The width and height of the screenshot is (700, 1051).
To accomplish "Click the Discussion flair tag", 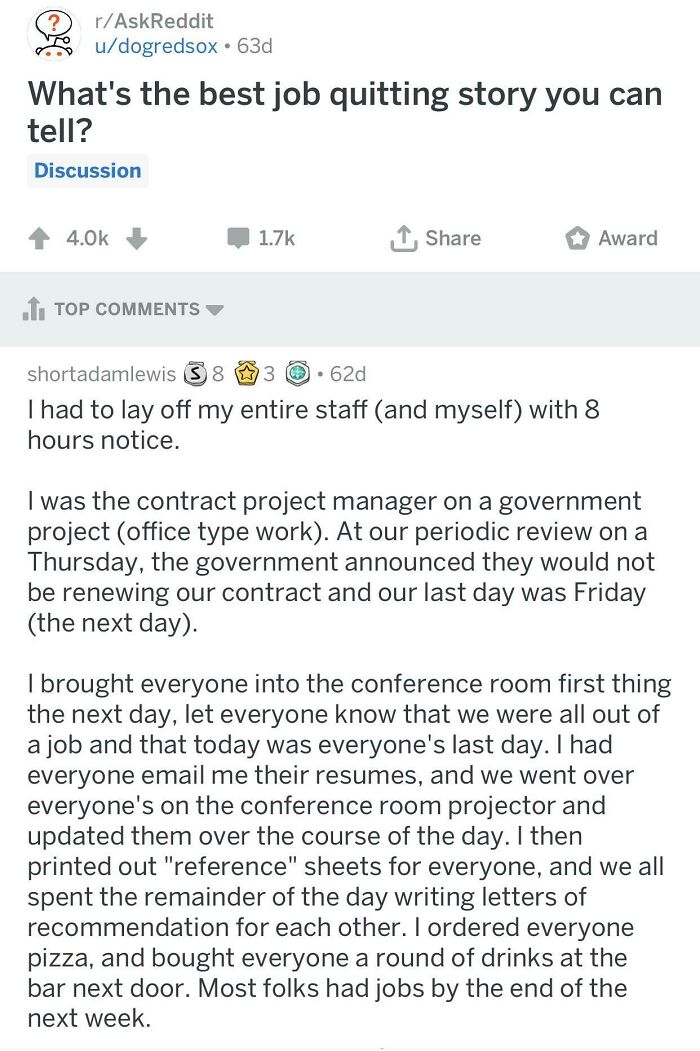I will point(87,170).
